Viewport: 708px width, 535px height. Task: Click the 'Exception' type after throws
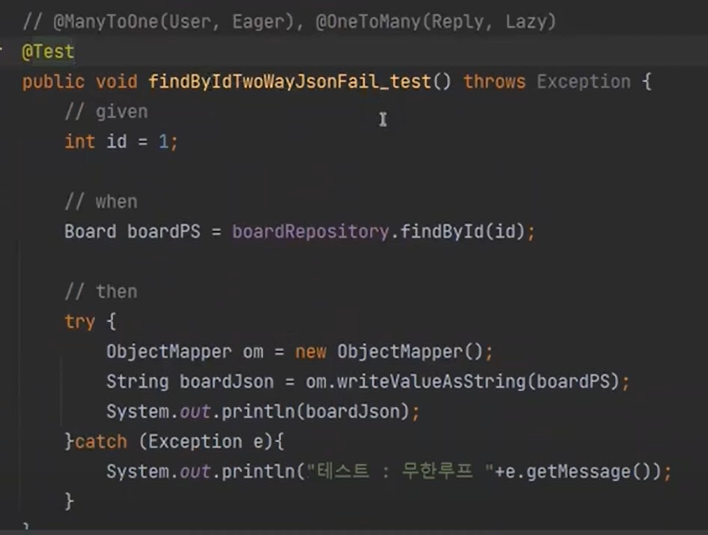click(x=583, y=82)
